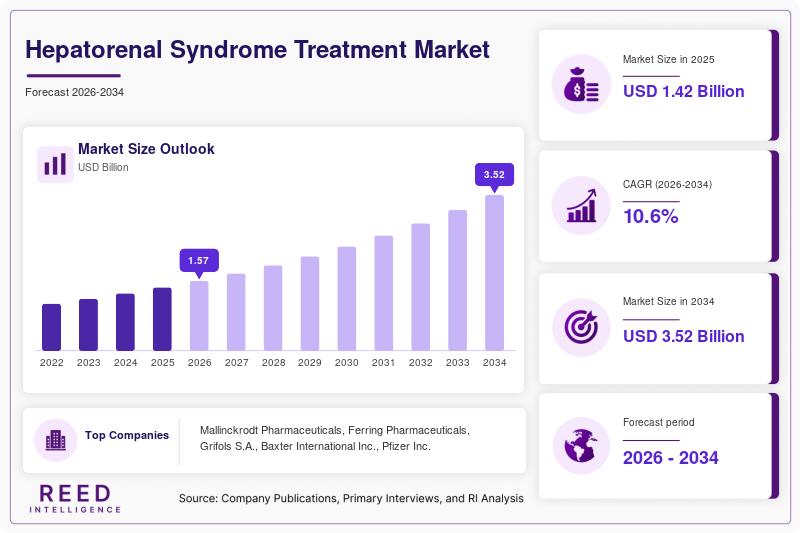Select the 2028 bar in the chart
Screen dimensions: 800x533
(273, 308)
